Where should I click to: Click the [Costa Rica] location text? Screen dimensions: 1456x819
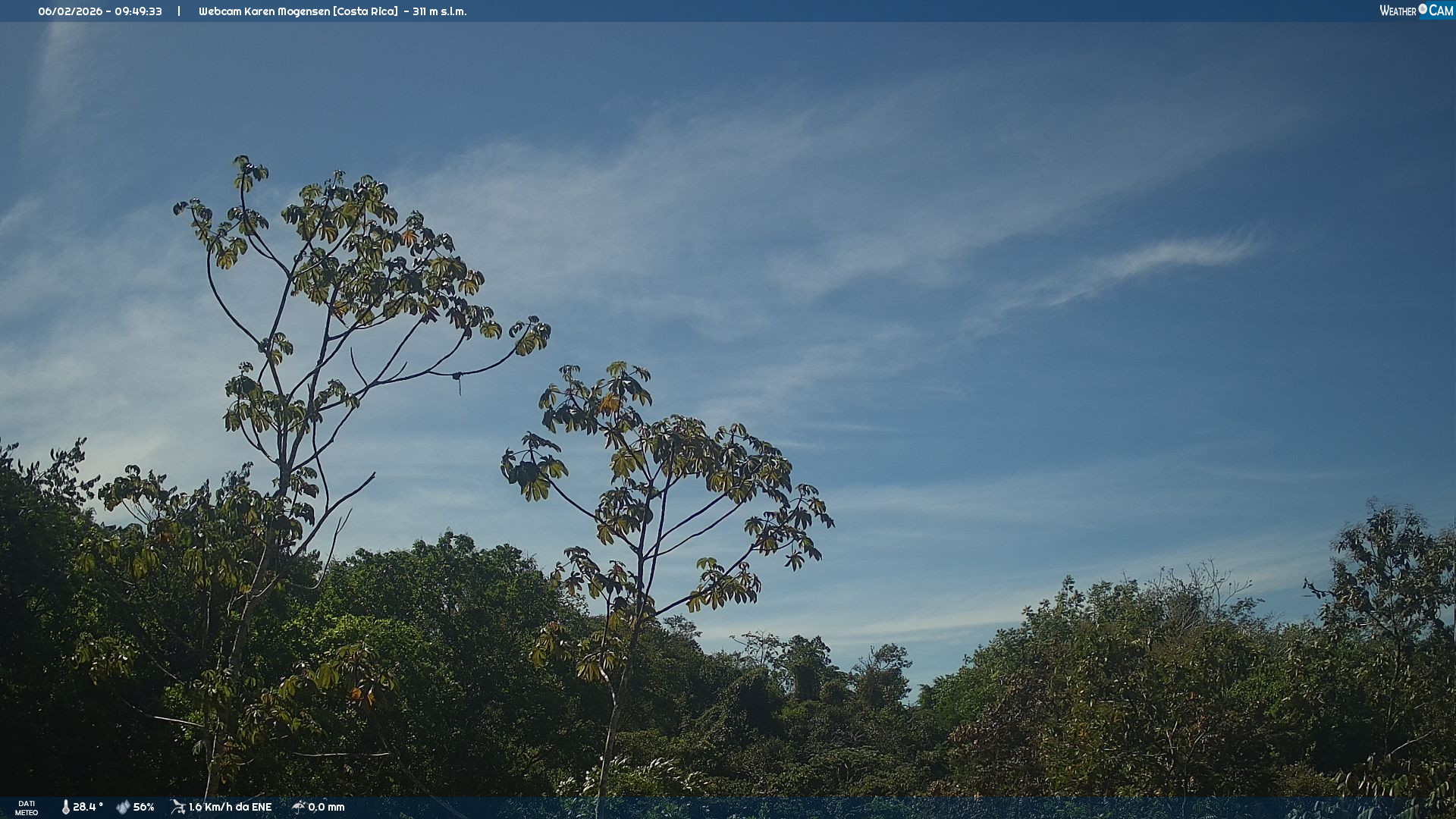pos(366,11)
